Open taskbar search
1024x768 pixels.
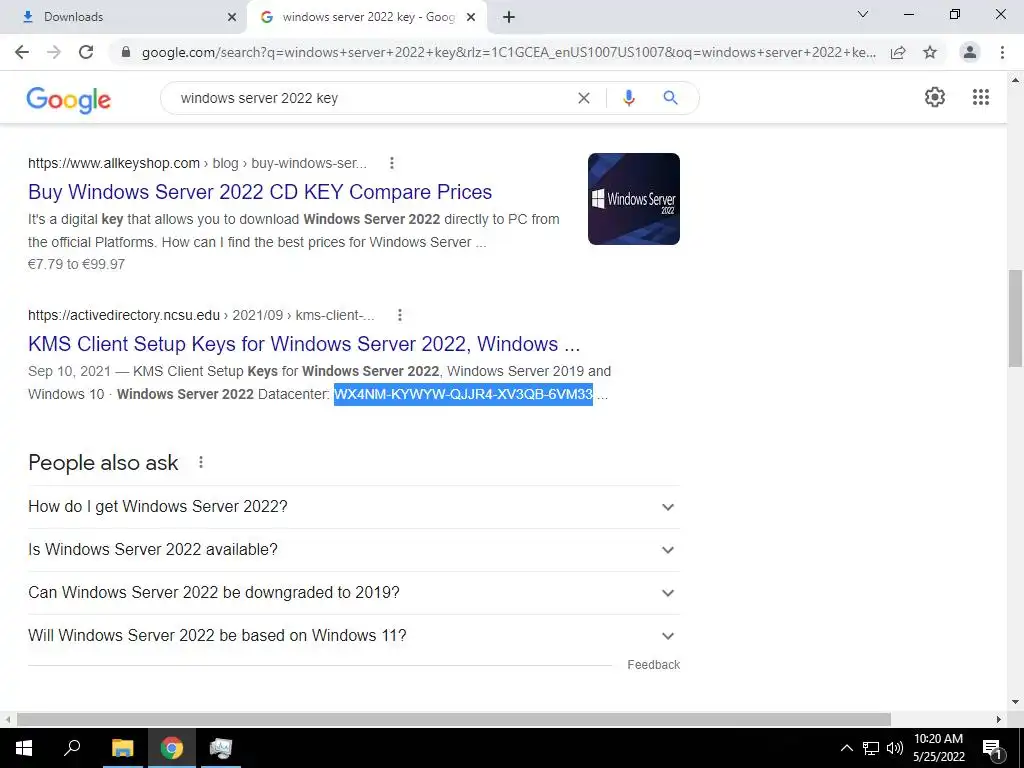tap(72, 748)
